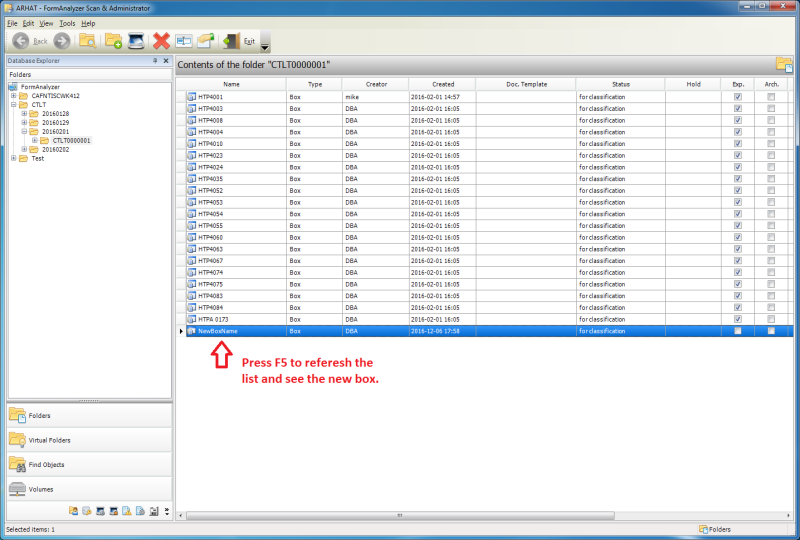Click the horizontal scrollbar thumb
800x540 pixels.
pos(400,516)
